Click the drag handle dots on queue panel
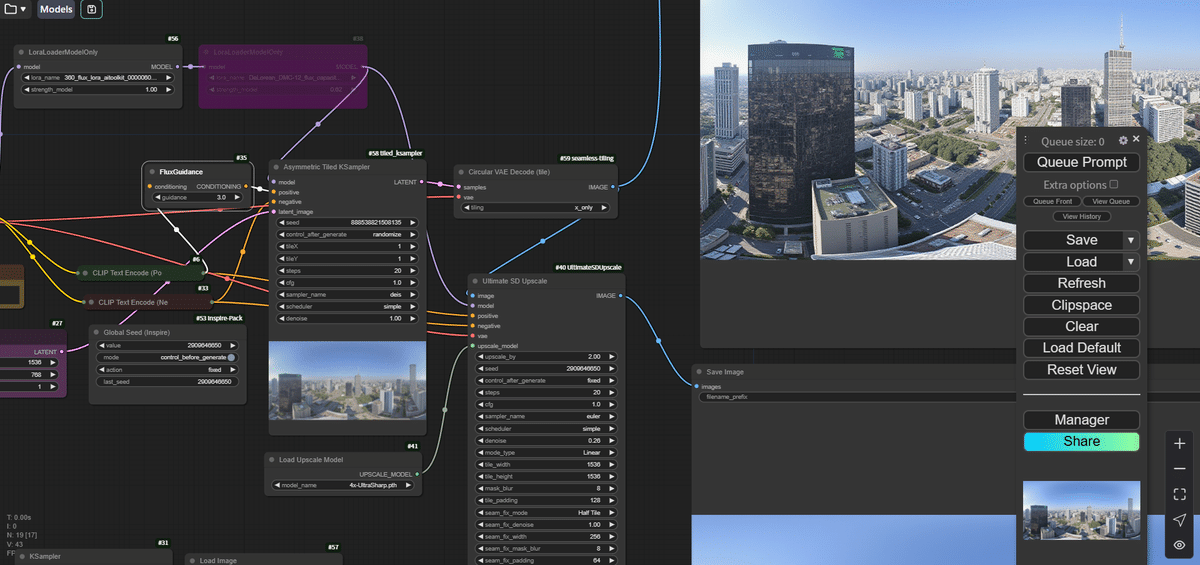 pyautogui.click(x=1027, y=141)
